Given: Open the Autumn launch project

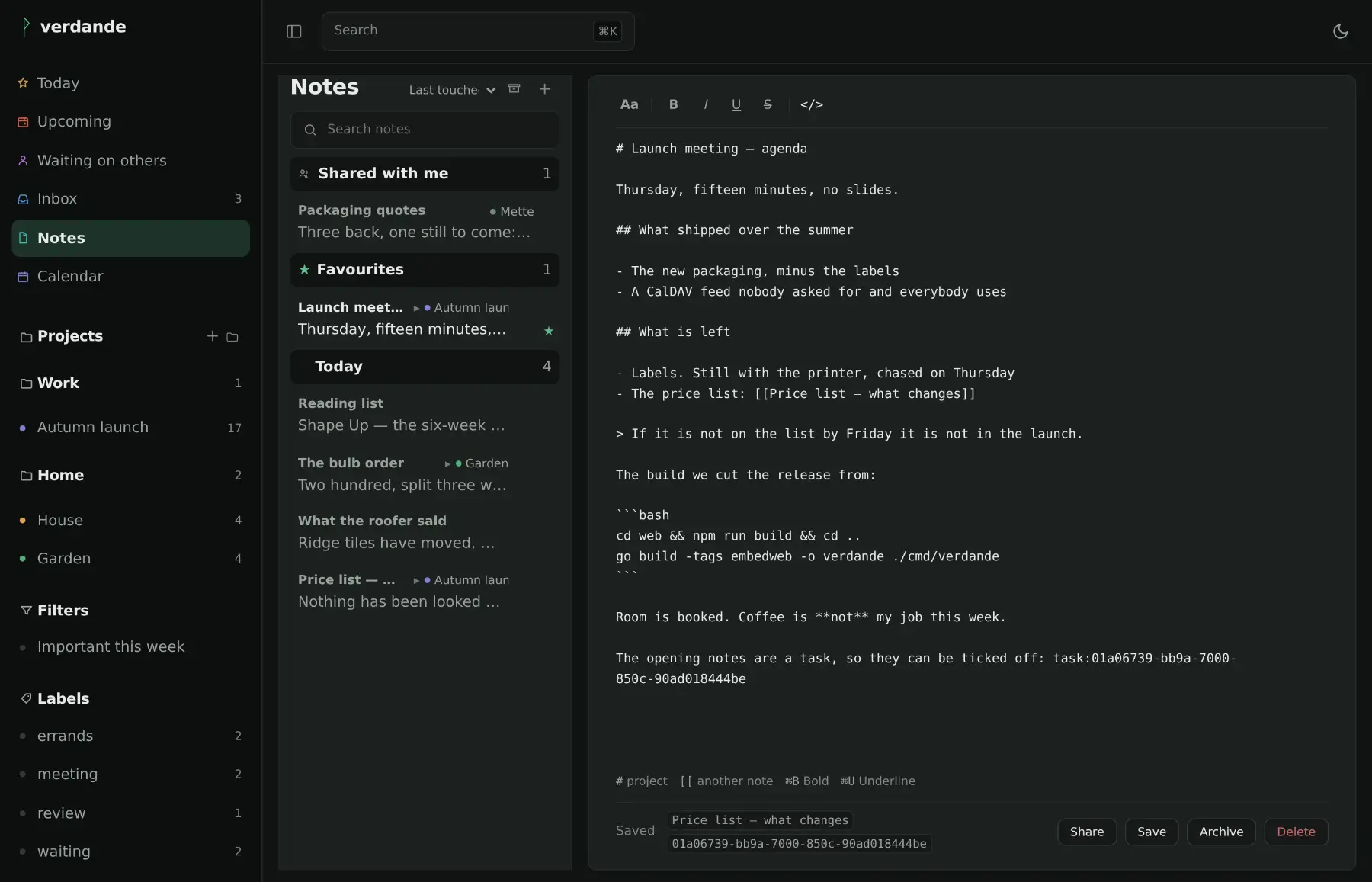Looking at the screenshot, I should [130, 428].
